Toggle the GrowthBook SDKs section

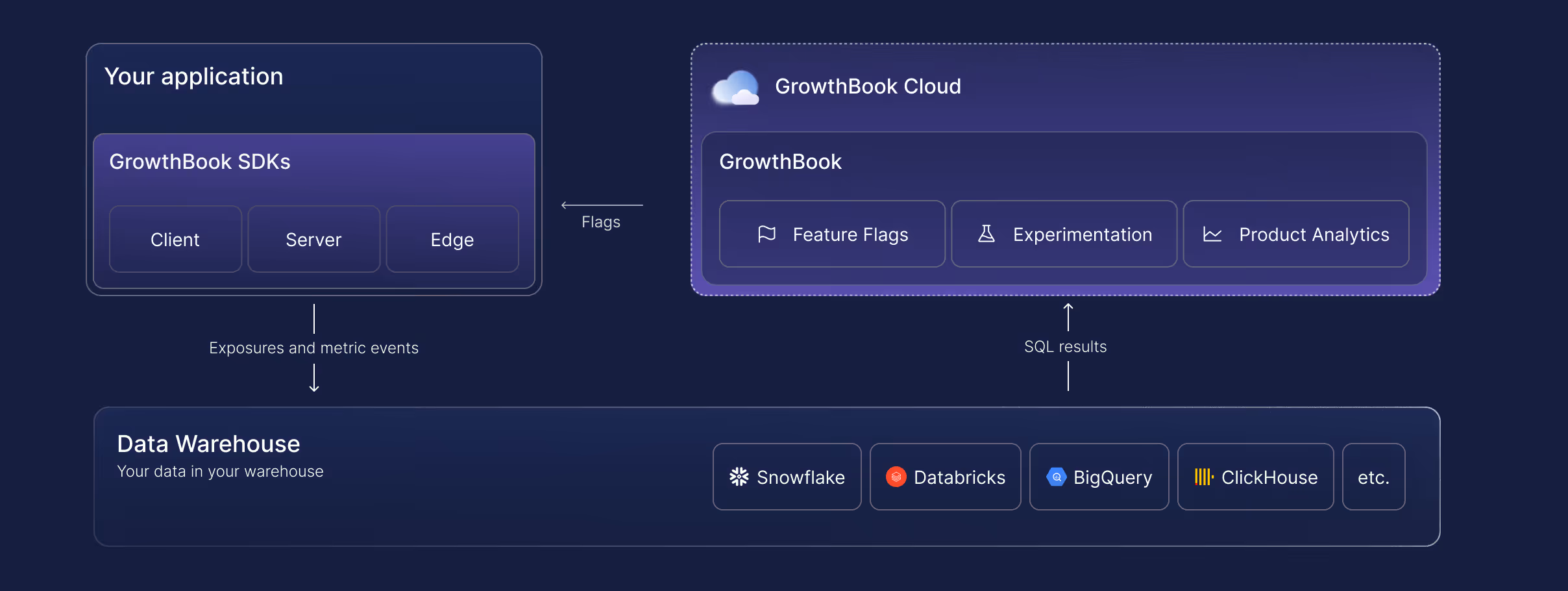pos(199,161)
